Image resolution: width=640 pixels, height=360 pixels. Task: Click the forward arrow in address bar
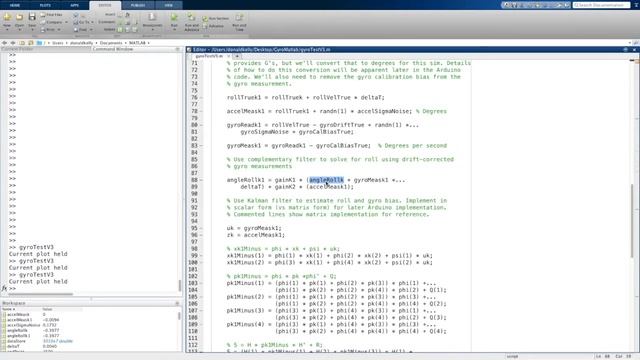[13, 42]
